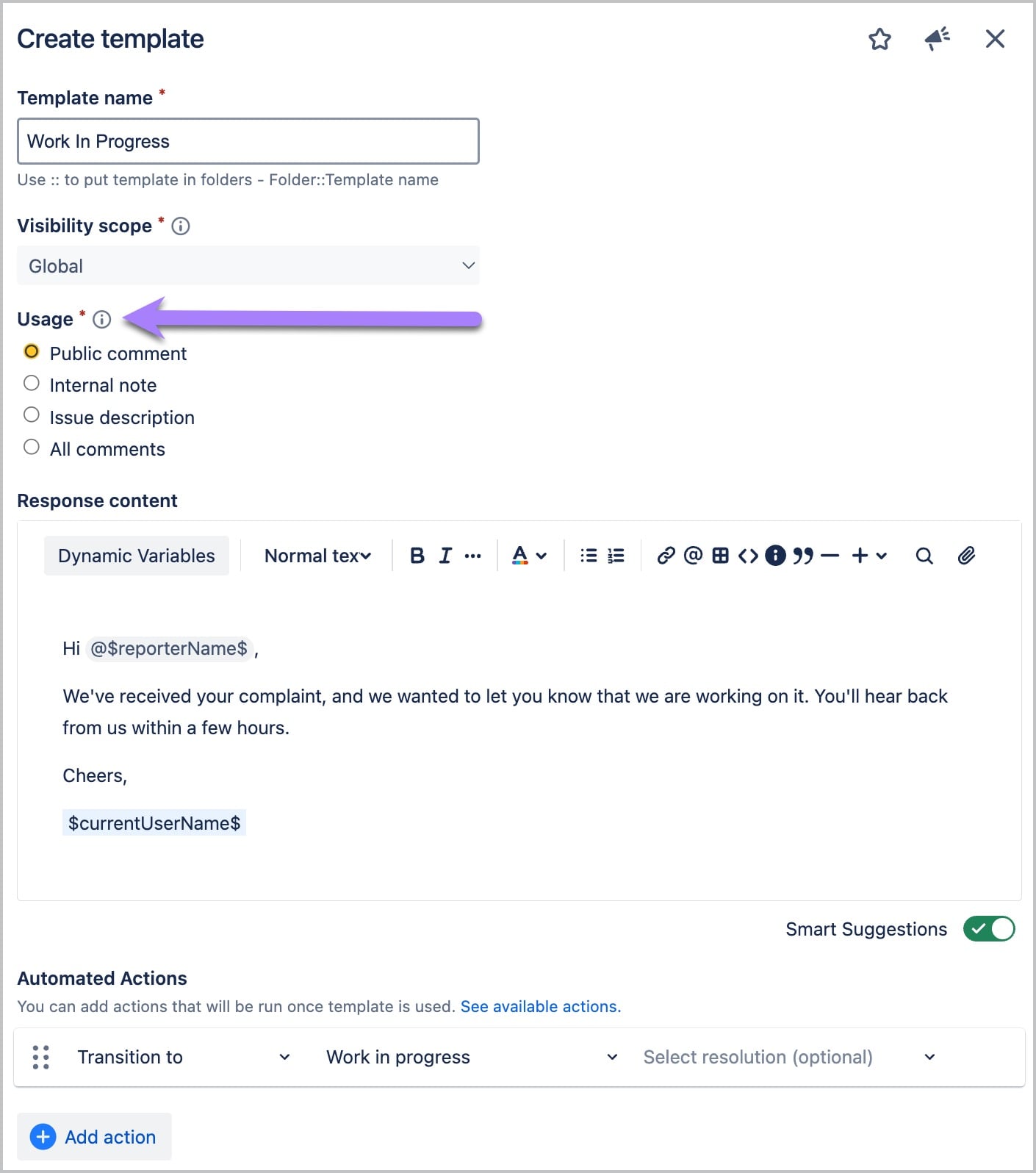Open the Visibility scope Global dropdown
The image size is (1036, 1173).
[248, 265]
